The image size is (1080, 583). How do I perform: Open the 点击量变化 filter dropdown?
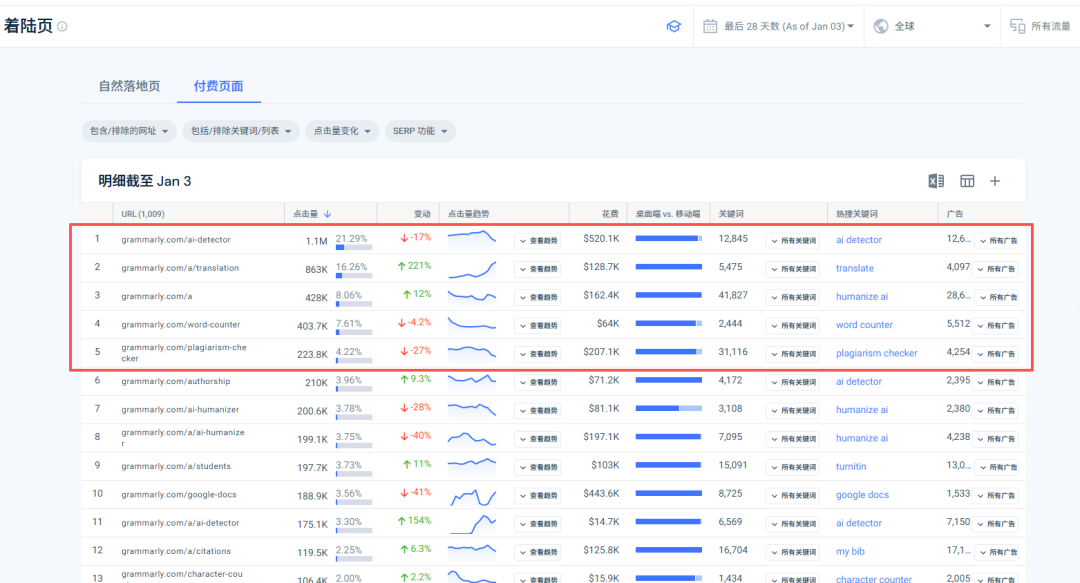tap(342, 131)
